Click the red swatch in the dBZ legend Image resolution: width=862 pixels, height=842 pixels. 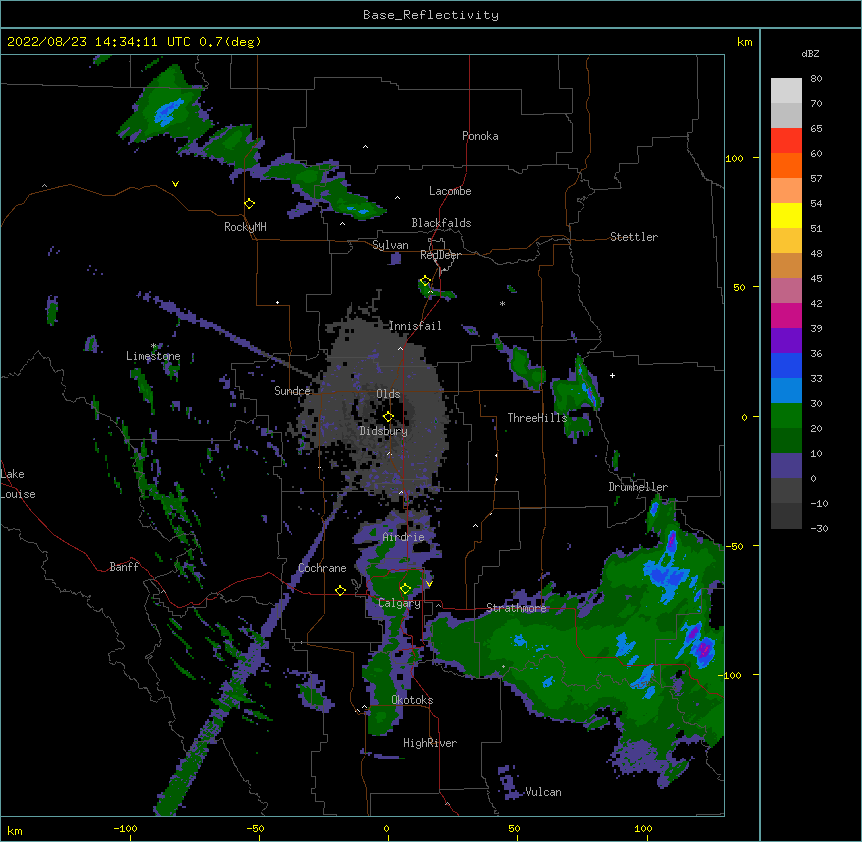coord(786,140)
